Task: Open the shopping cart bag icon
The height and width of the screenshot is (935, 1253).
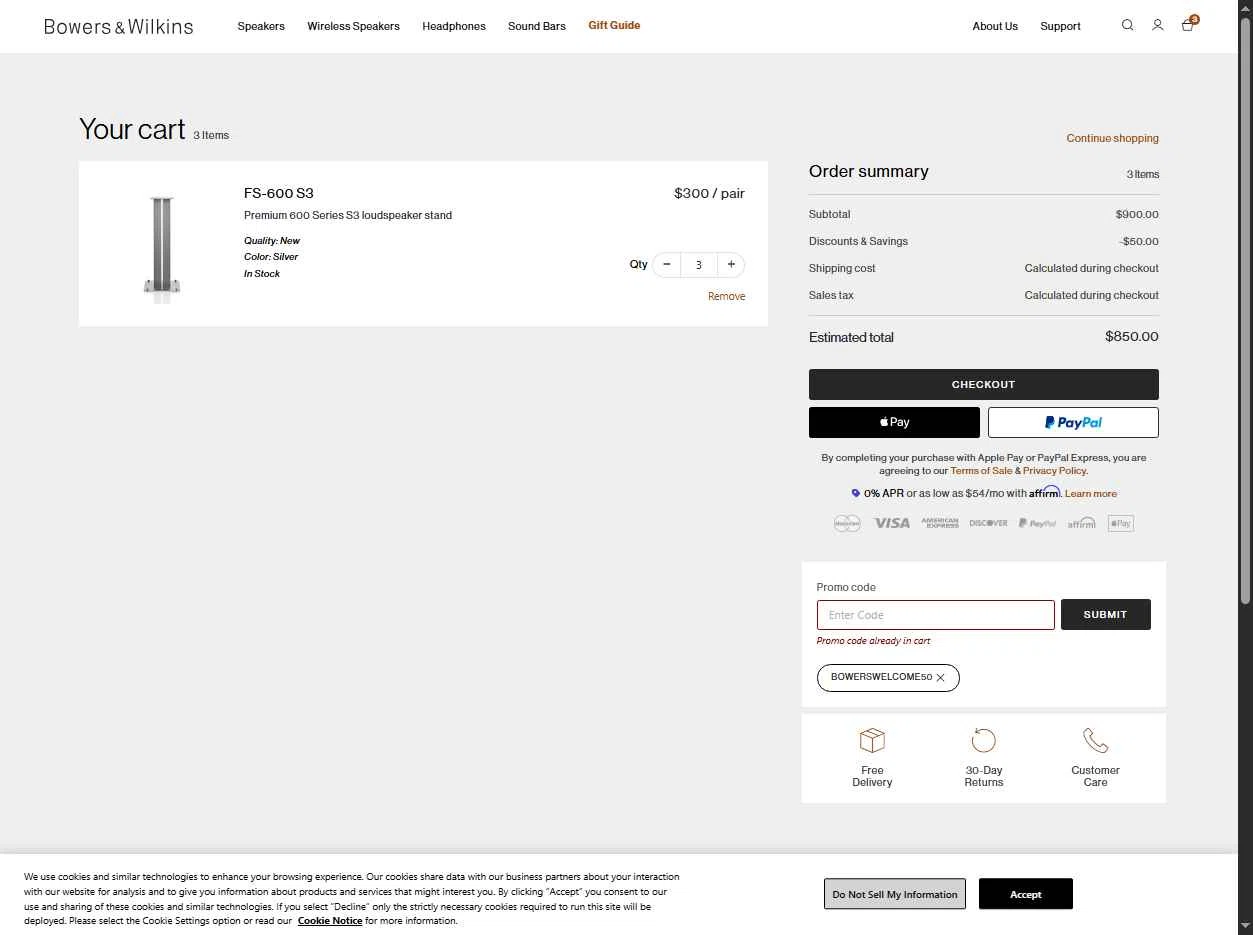Action: [x=1188, y=25]
